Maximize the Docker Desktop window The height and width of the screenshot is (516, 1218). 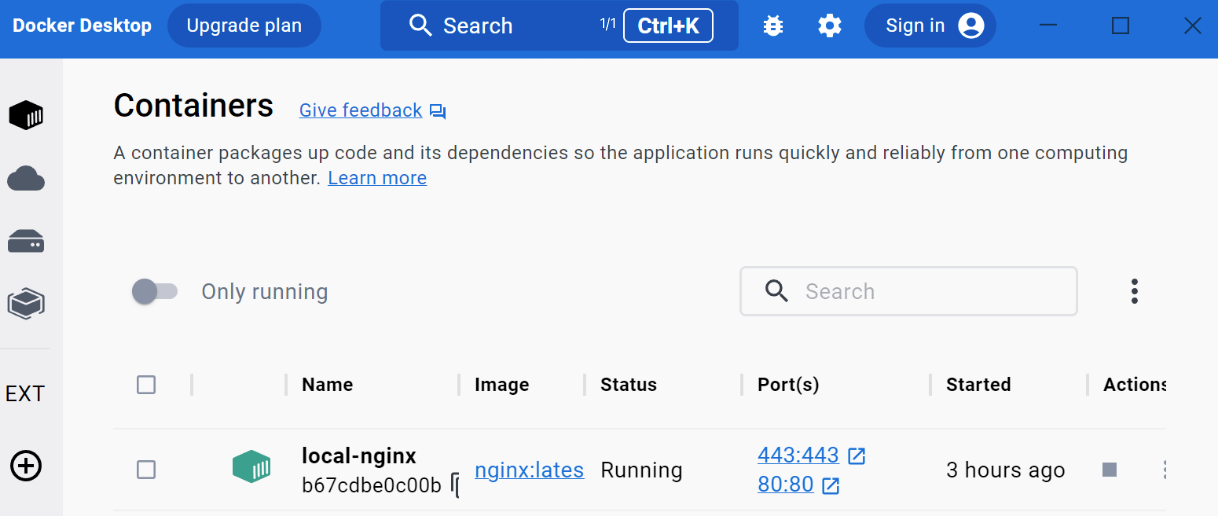[1121, 26]
